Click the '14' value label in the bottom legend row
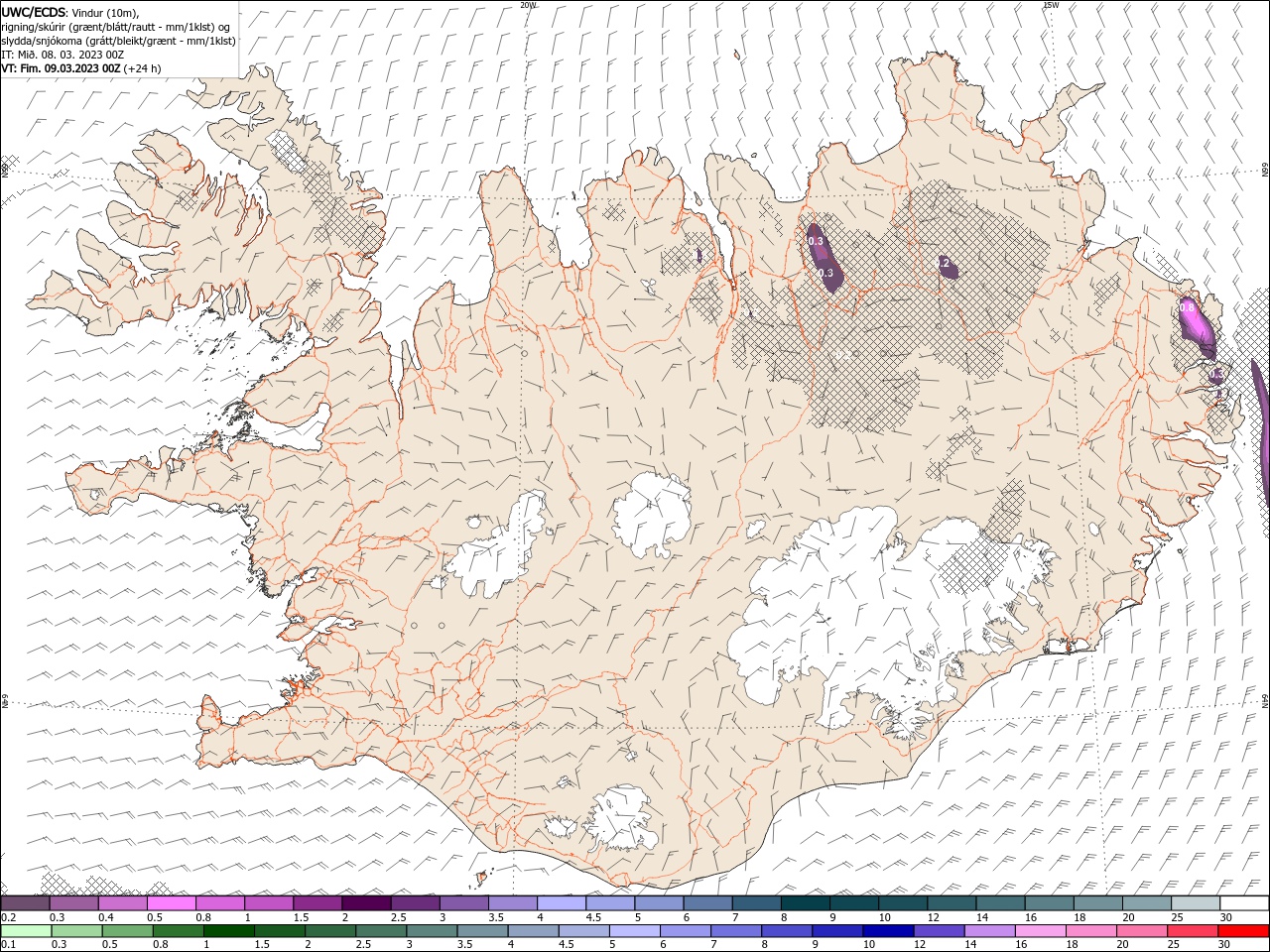Viewport: 1270px width, 952px height. click(x=970, y=945)
